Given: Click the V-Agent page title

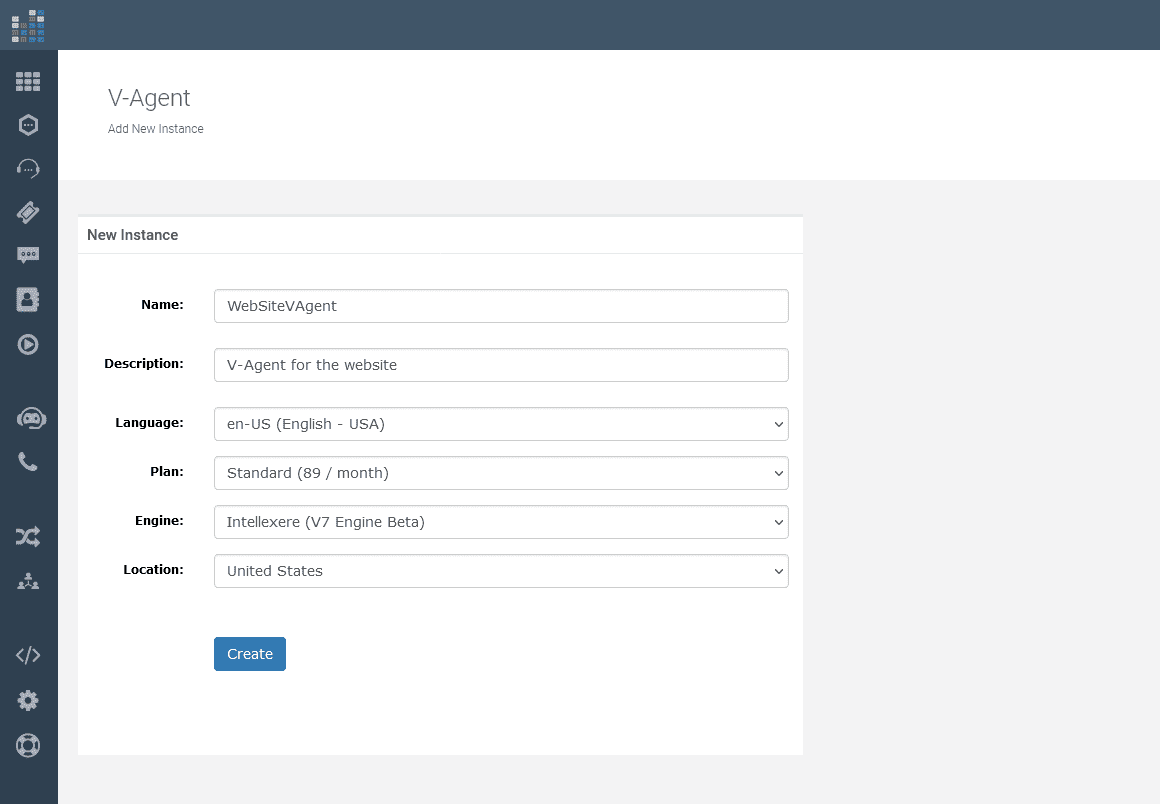Looking at the screenshot, I should [149, 98].
